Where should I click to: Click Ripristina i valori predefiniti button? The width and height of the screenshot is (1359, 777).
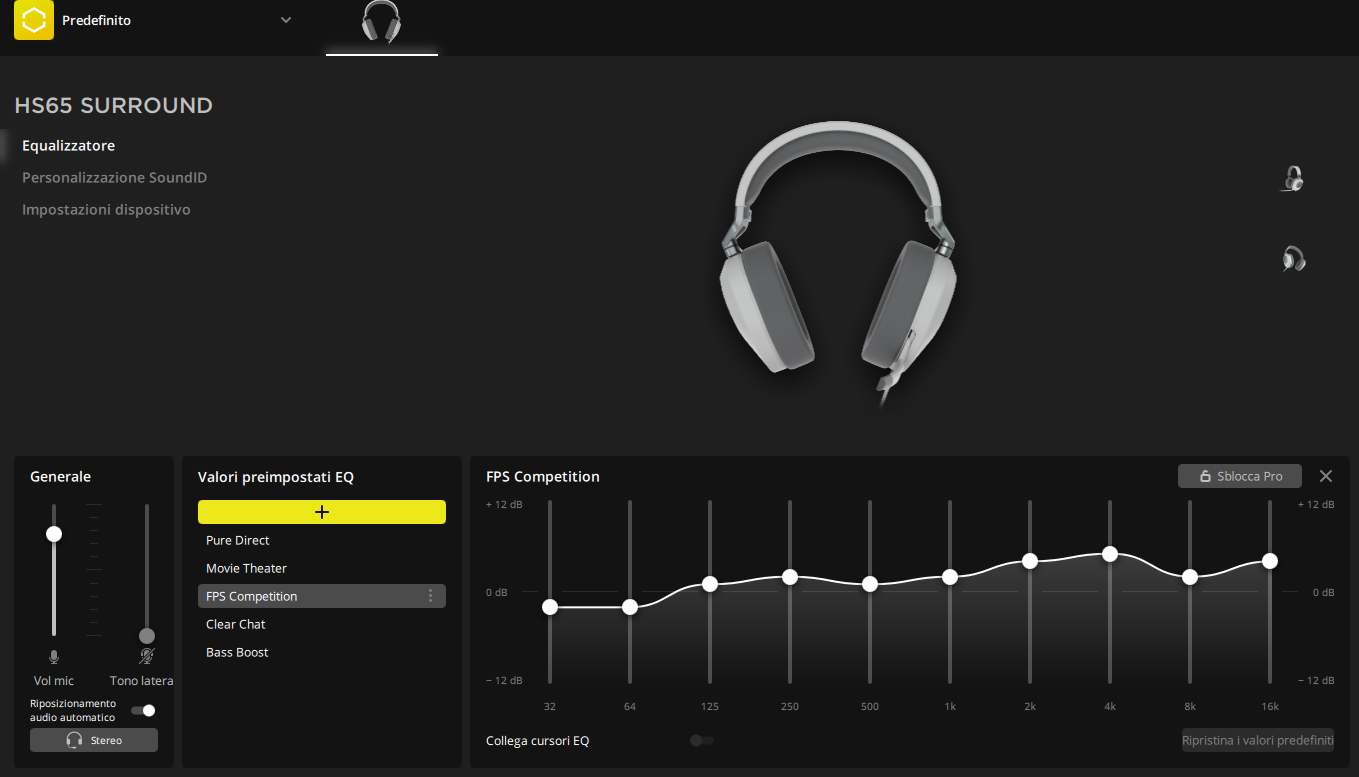pyautogui.click(x=1258, y=741)
